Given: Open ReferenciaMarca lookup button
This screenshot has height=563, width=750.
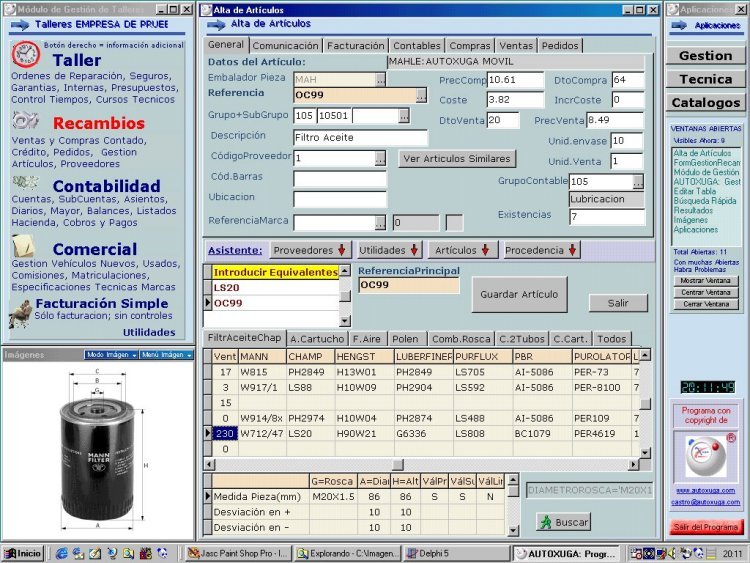Looking at the screenshot, I should tap(380, 222).
